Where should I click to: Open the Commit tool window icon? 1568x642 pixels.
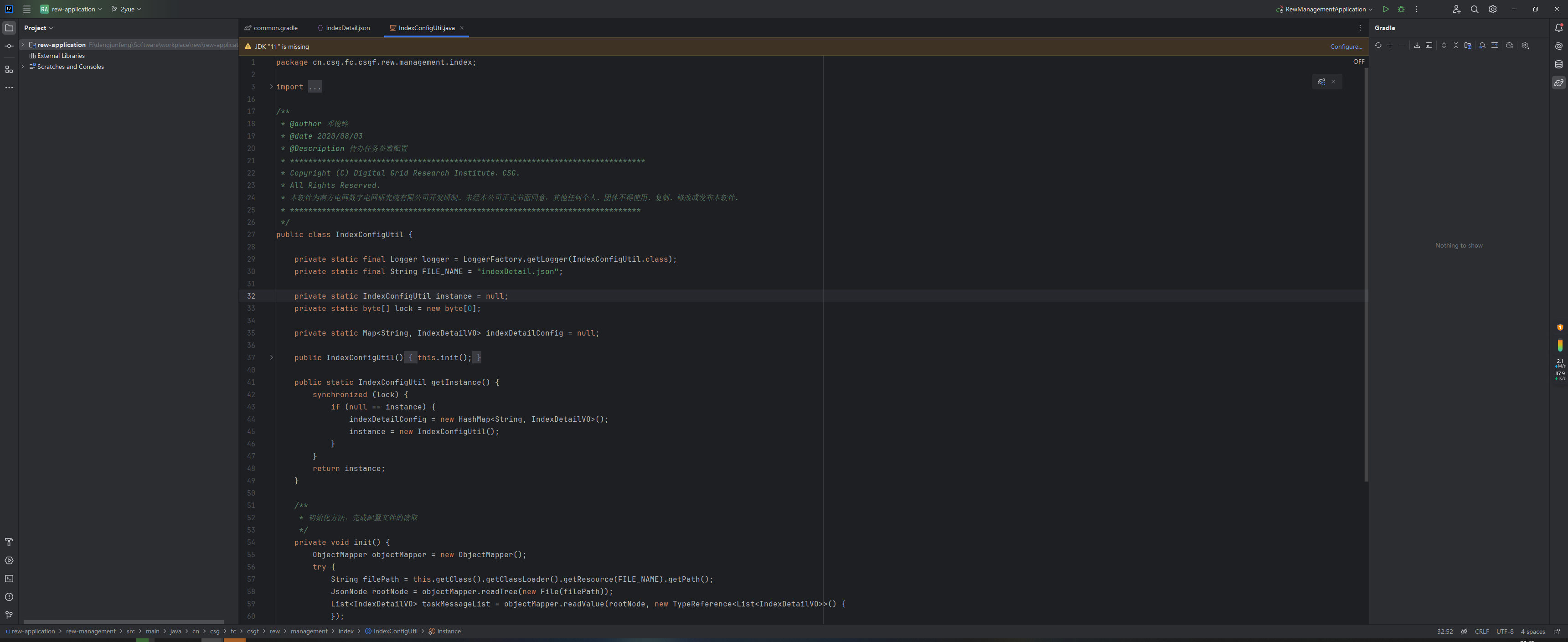coord(9,47)
